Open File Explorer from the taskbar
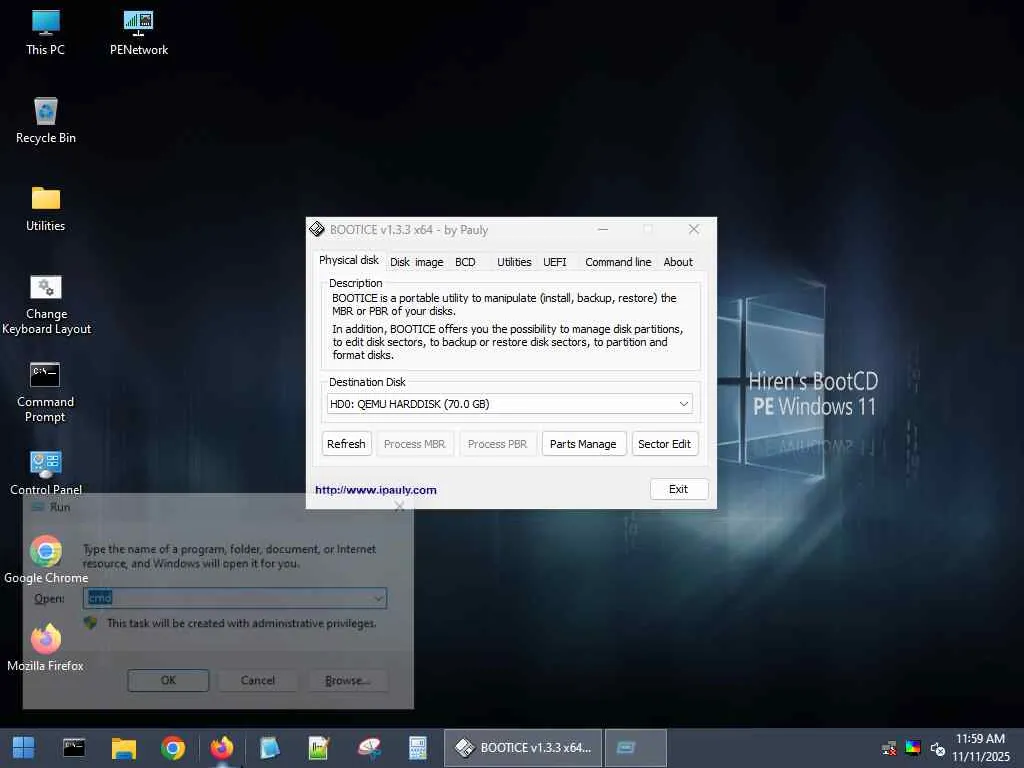The width and height of the screenshot is (1024, 768). [x=123, y=748]
